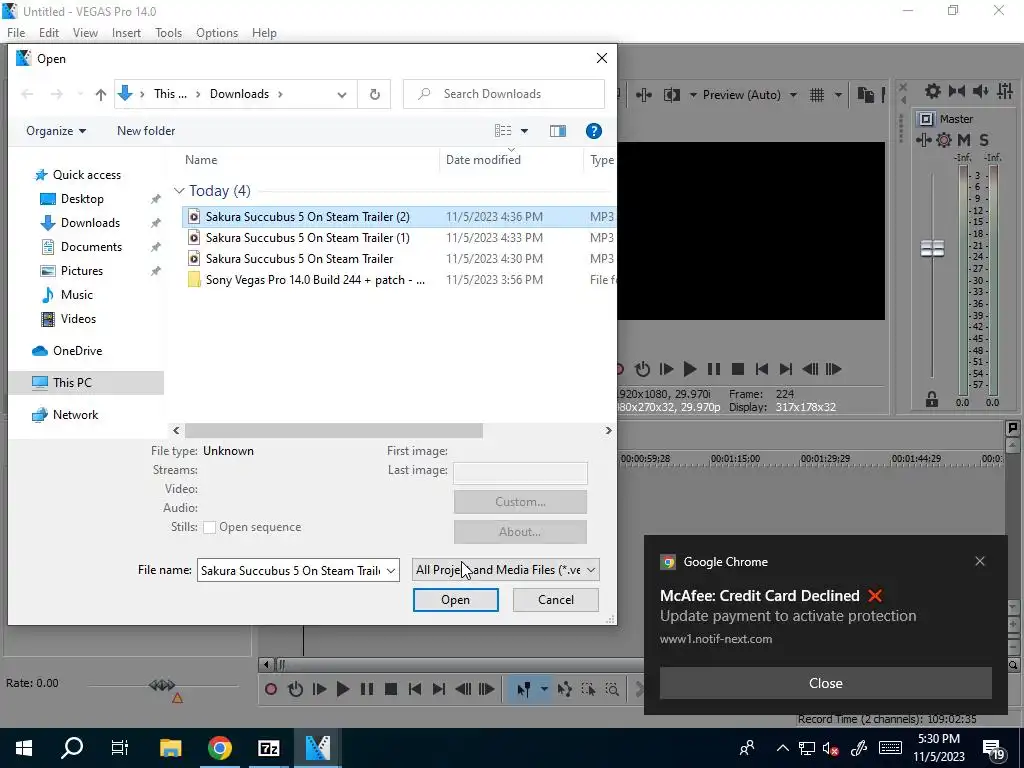Viewport: 1024px width, 768px height.
Task: Toggle the preview pane icon in dialog
Action: click(558, 131)
